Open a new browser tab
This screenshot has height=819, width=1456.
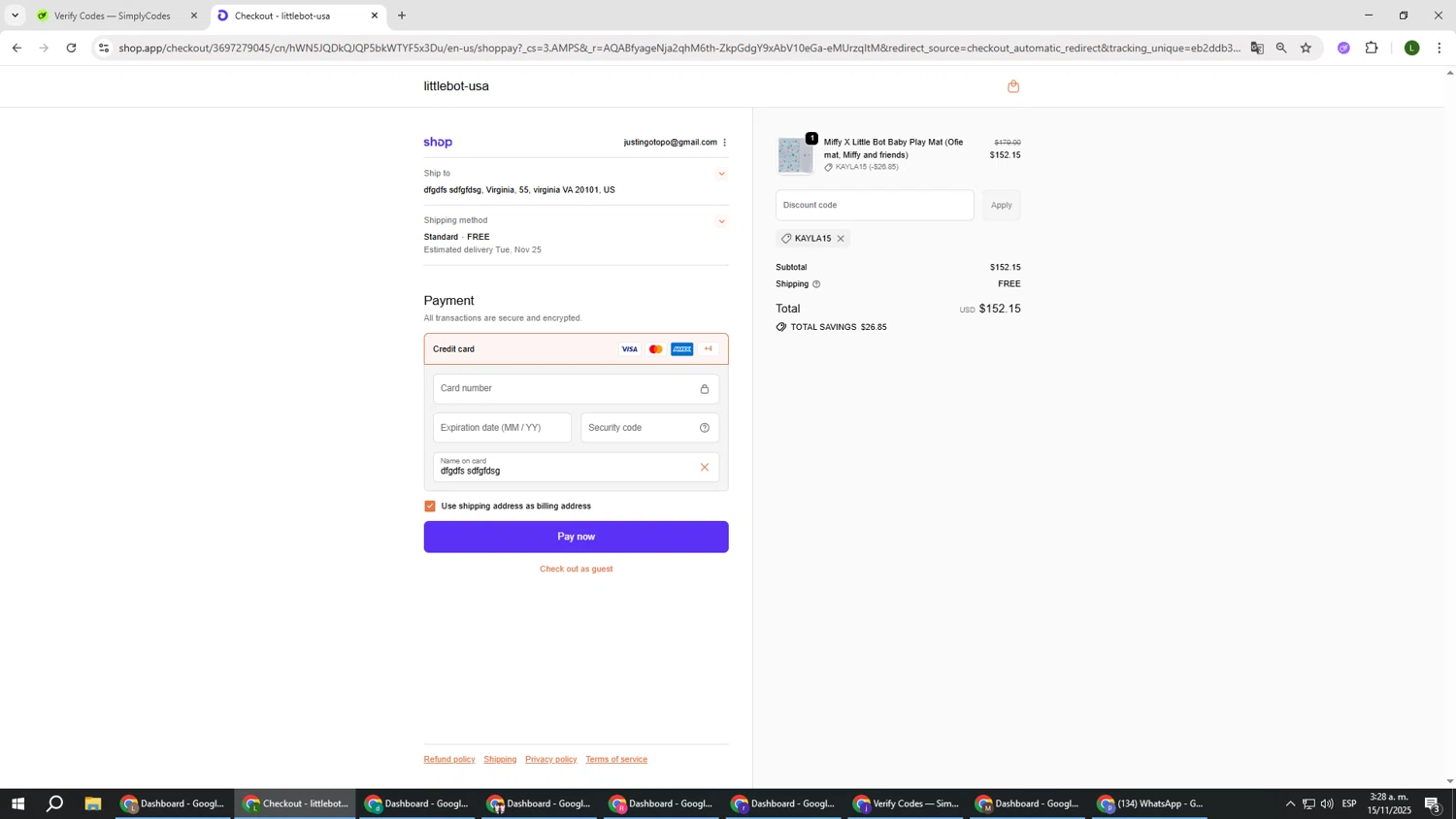(x=402, y=16)
